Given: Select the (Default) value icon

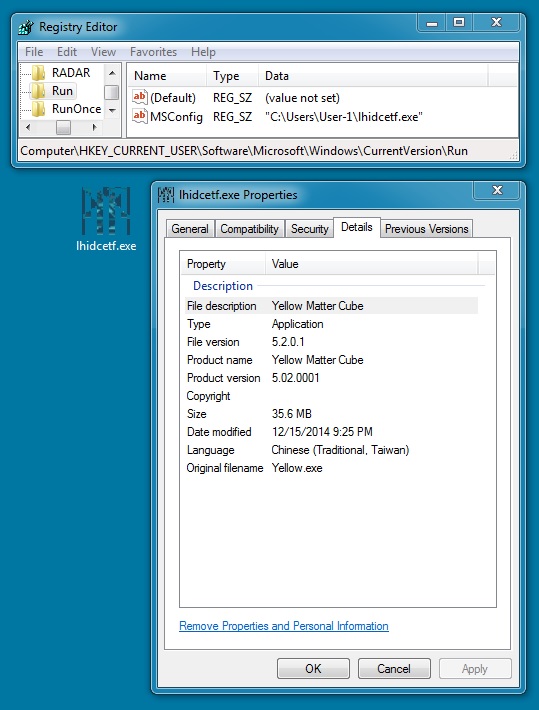Looking at the screenshot, I should coord(140,97).
